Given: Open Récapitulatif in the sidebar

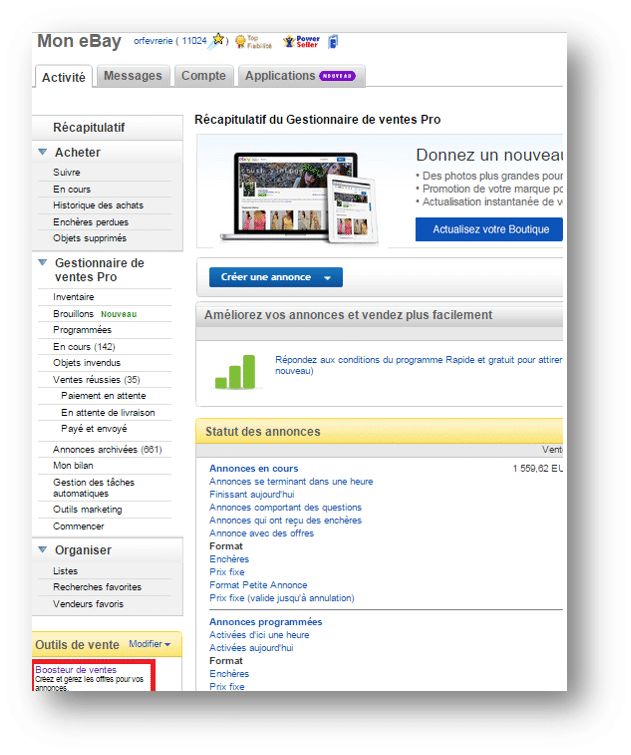Looking at the screenshot, I should (89, 128).
